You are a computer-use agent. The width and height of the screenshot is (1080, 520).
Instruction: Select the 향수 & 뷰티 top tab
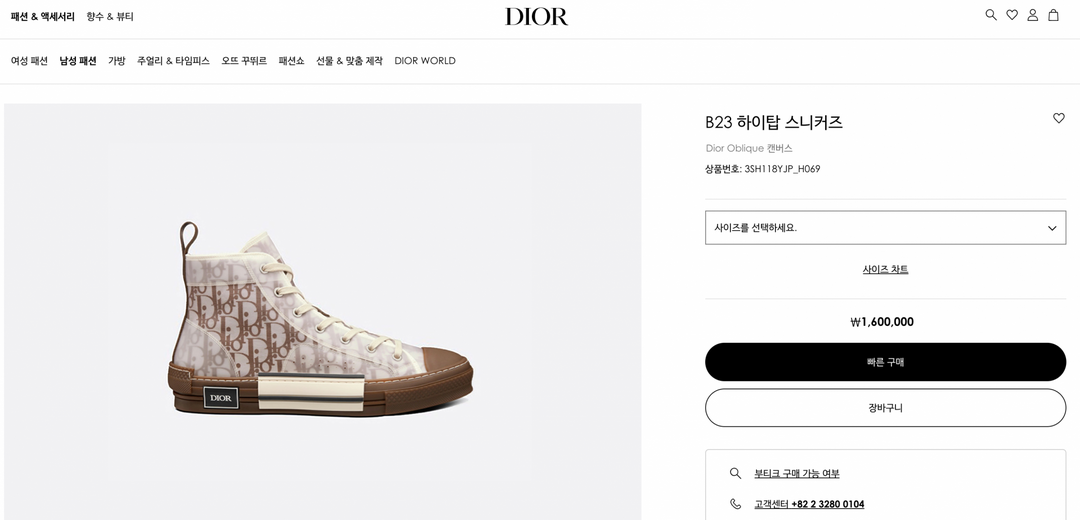(110, 17)
